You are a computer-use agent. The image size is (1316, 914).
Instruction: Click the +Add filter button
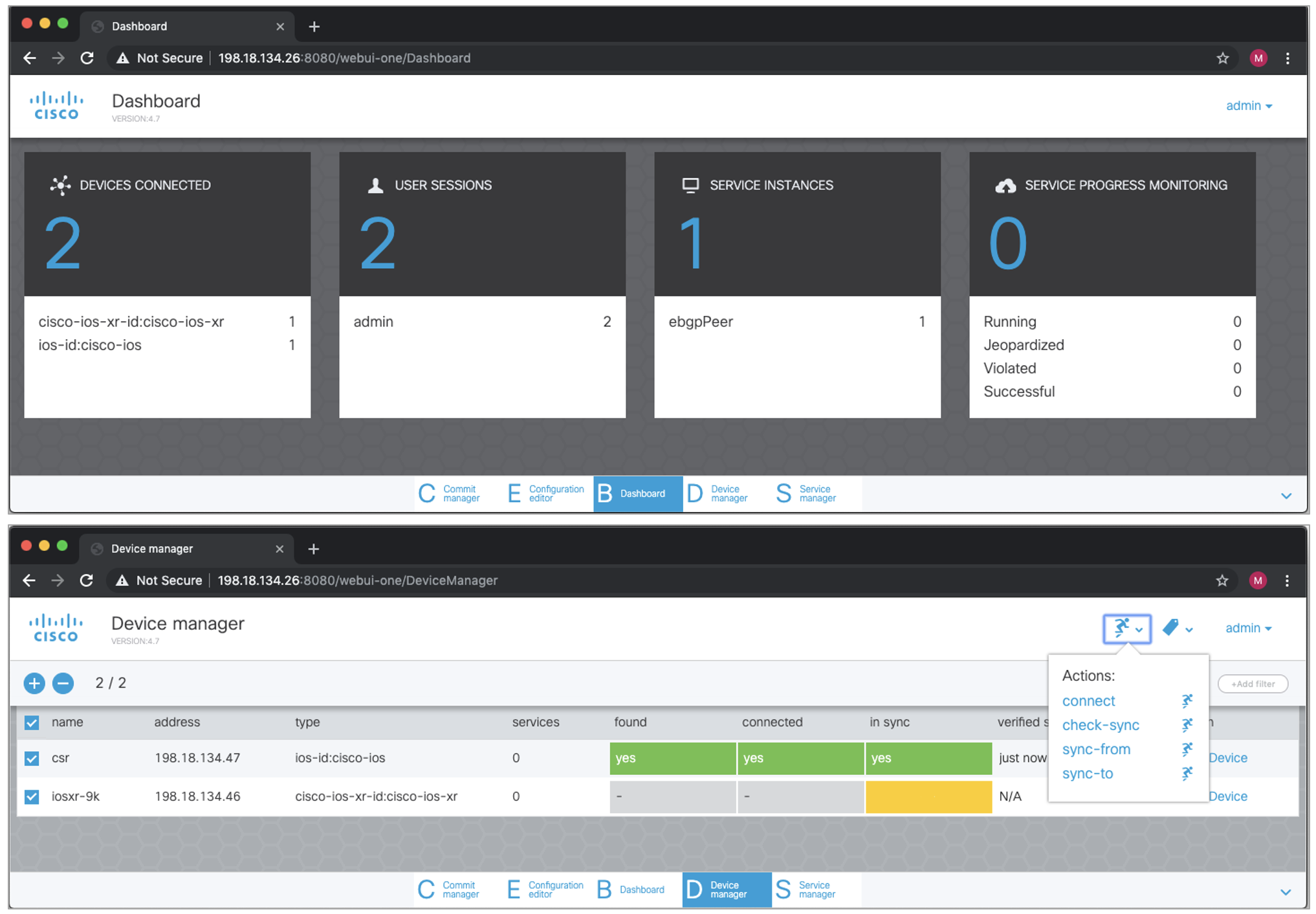click(x=1253, y=684)
